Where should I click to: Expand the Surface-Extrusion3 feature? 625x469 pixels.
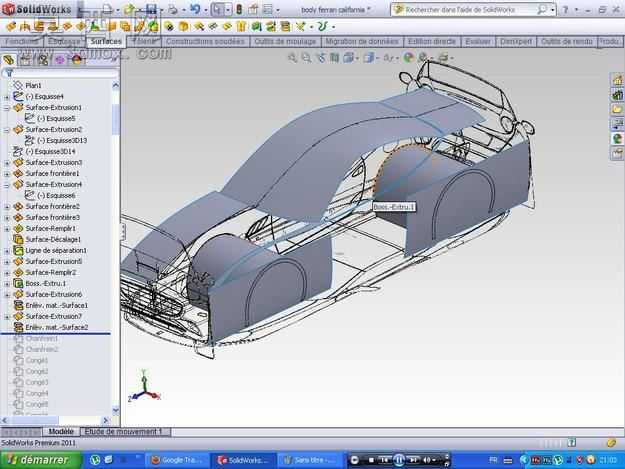tap(6, 163)
